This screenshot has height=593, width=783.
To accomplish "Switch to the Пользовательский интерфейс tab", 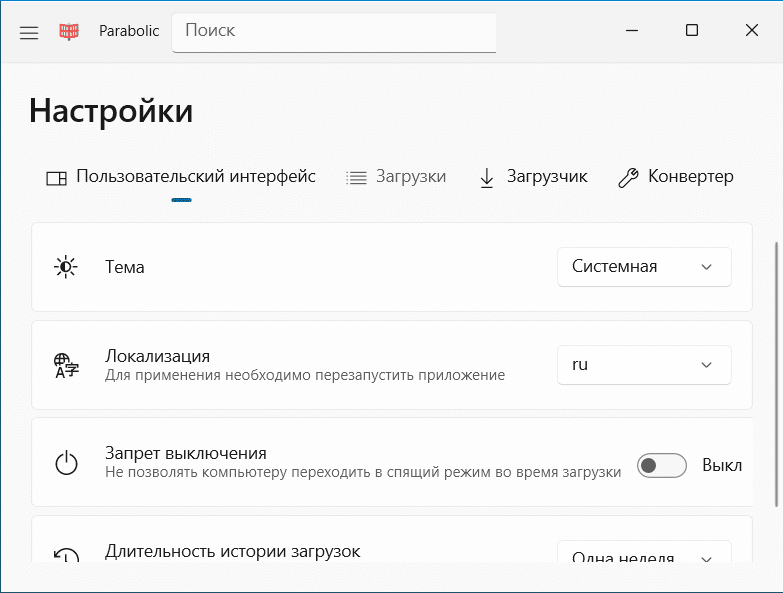I will click(x=182, y=177).
